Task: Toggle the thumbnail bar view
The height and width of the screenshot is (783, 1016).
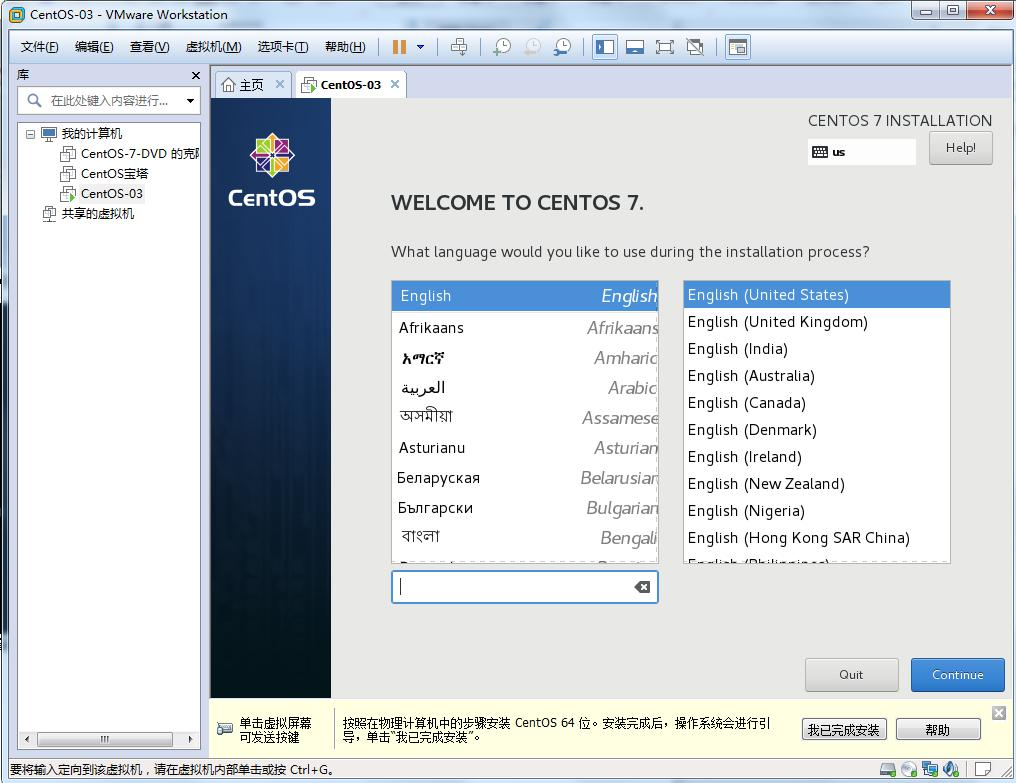Action: tap(635, 47)
